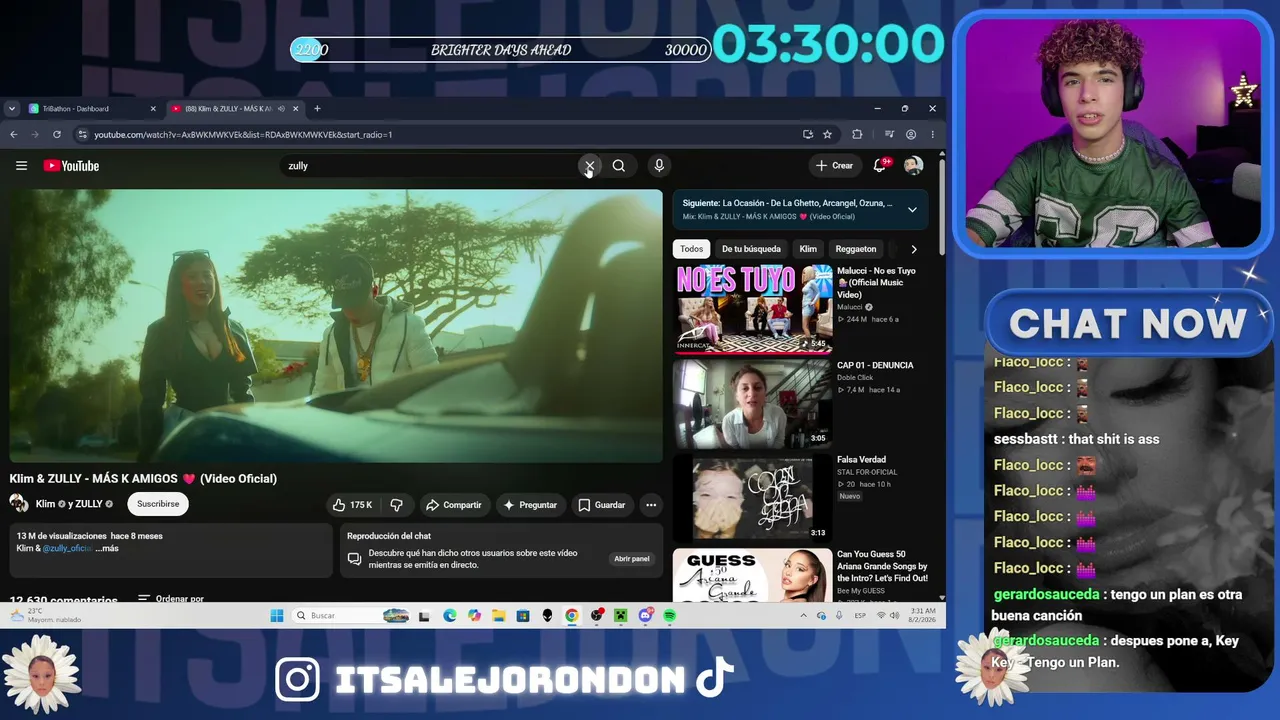This screenshot has width=1280, height=720.
Task: Open the YouTube hamburger guide menu
Action: pos(21,166)
